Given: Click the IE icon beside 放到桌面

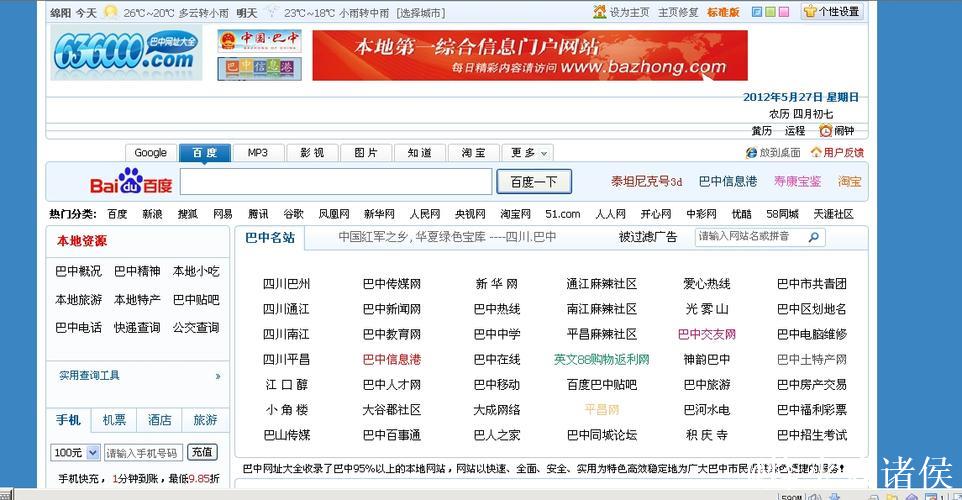Looking at the screenshot, I should tap(751, 153).
